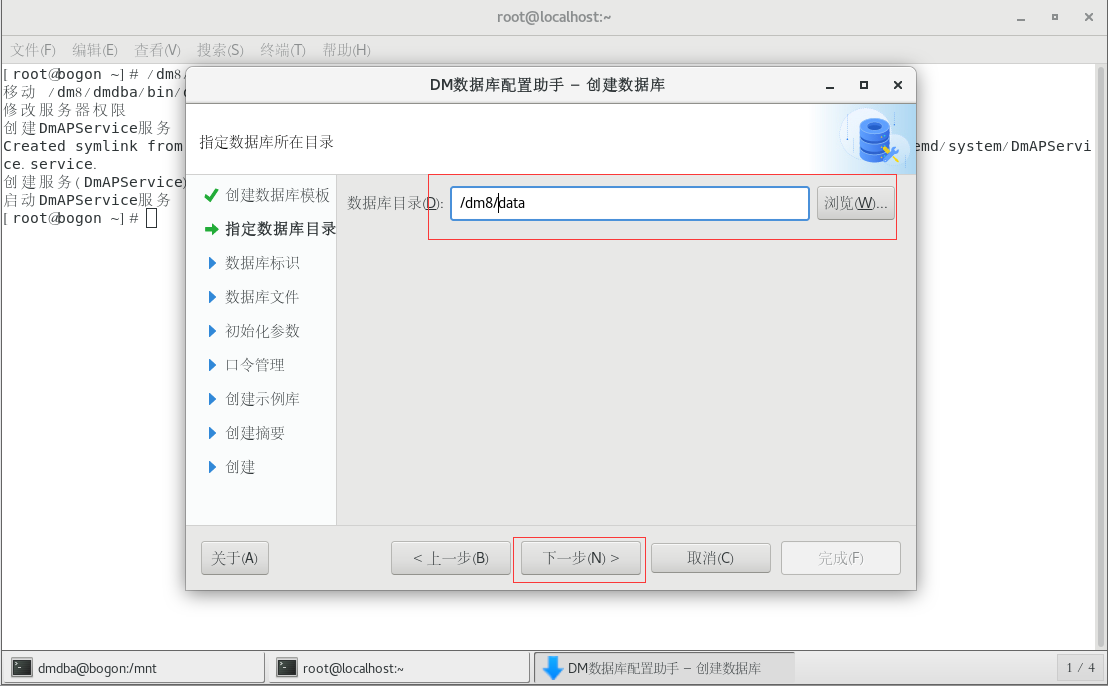The height and width of the screenshot is (687, 1108).
Task: Open the terminal 文件(F) menu
Action: 33,50
